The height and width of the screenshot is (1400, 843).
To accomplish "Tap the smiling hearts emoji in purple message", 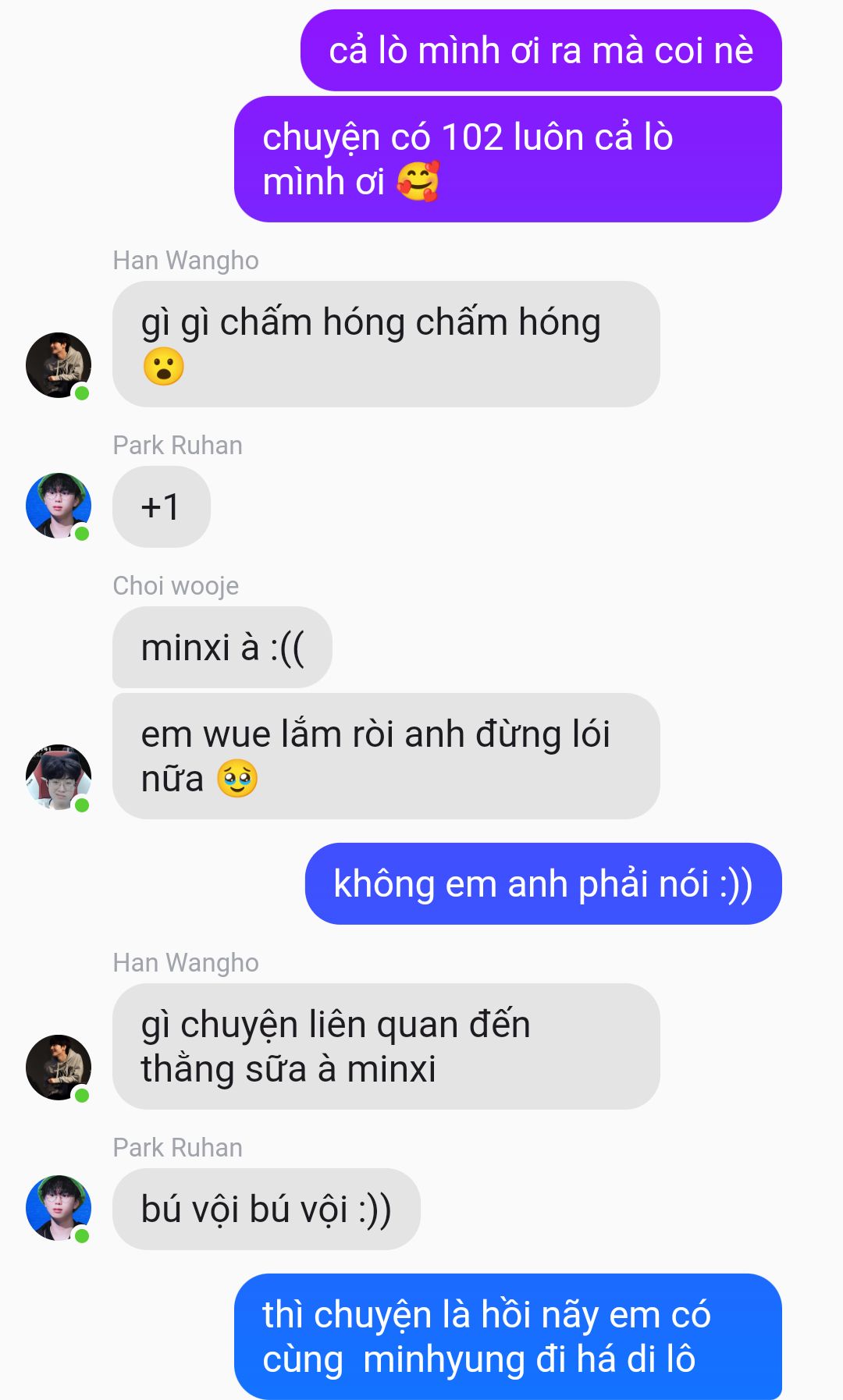I will (x=418, y=182).
